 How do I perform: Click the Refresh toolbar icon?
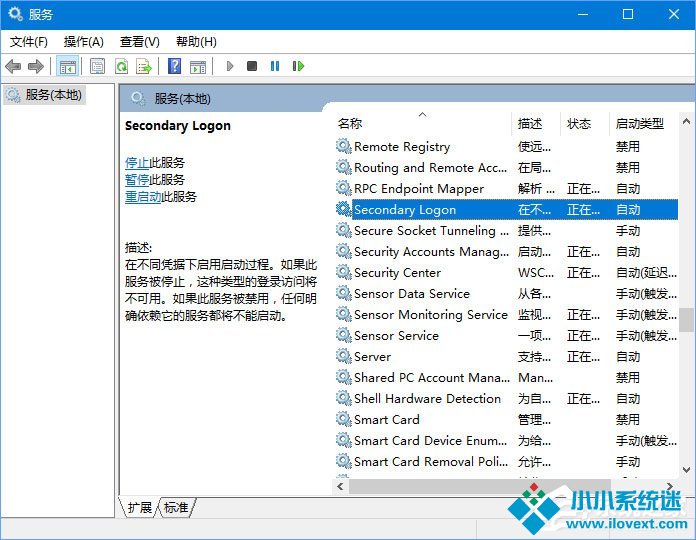coord(121,67)
